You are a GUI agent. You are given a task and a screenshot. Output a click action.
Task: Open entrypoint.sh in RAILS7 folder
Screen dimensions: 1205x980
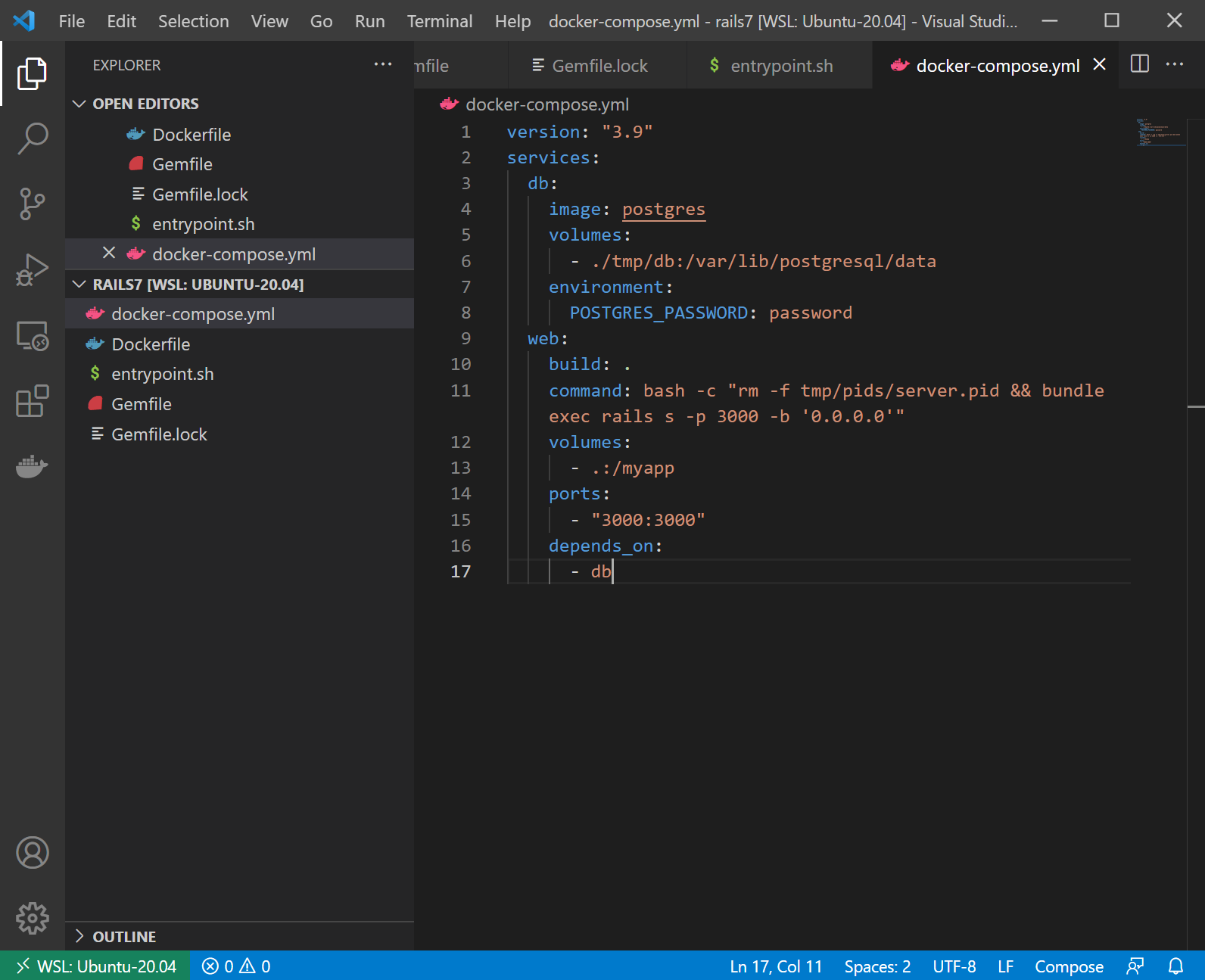[239, 374]
